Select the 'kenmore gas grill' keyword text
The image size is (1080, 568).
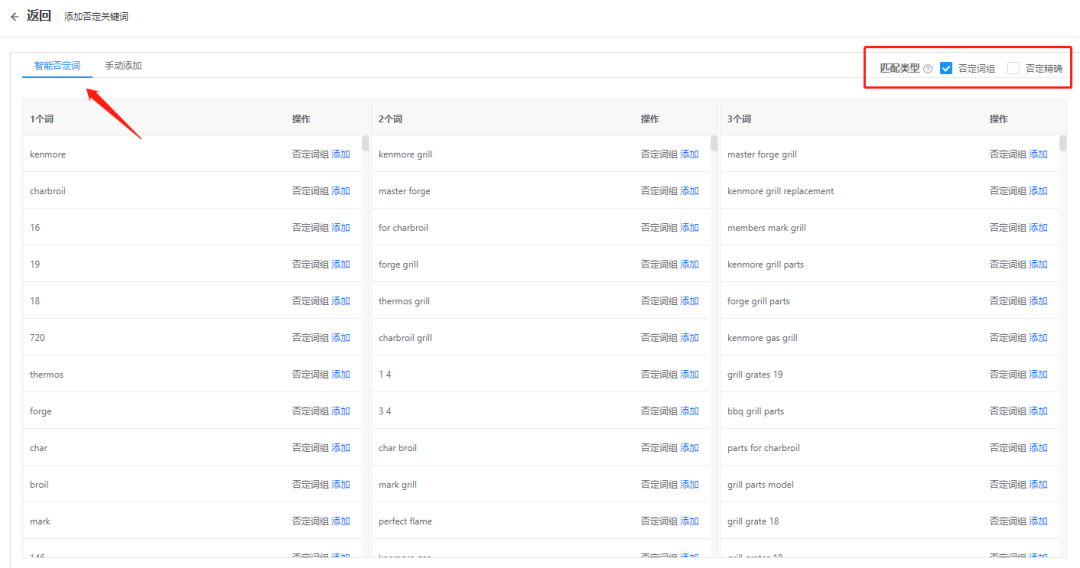click(x=762, y=337)
